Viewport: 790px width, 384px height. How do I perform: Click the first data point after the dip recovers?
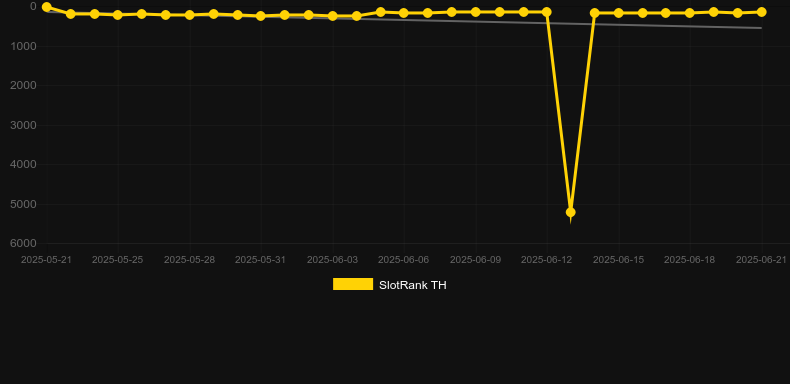[x=595, y=13]
